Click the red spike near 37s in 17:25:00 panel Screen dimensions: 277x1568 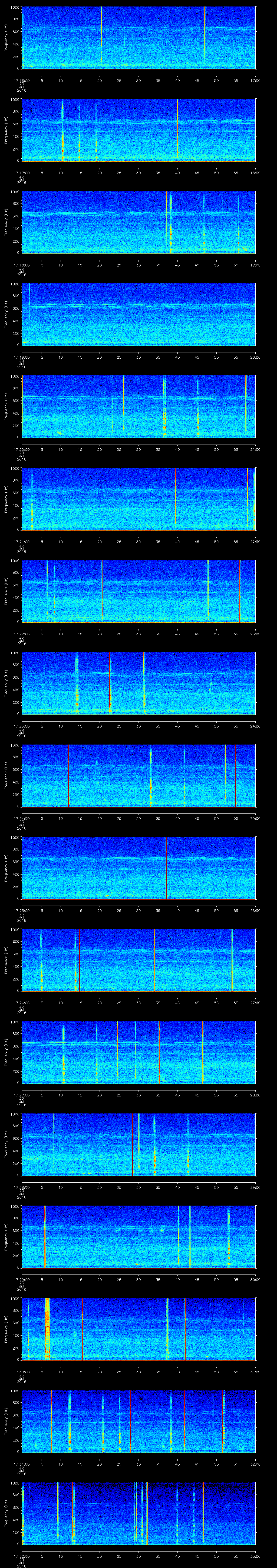pyautogui.click(x=166, y=868)
